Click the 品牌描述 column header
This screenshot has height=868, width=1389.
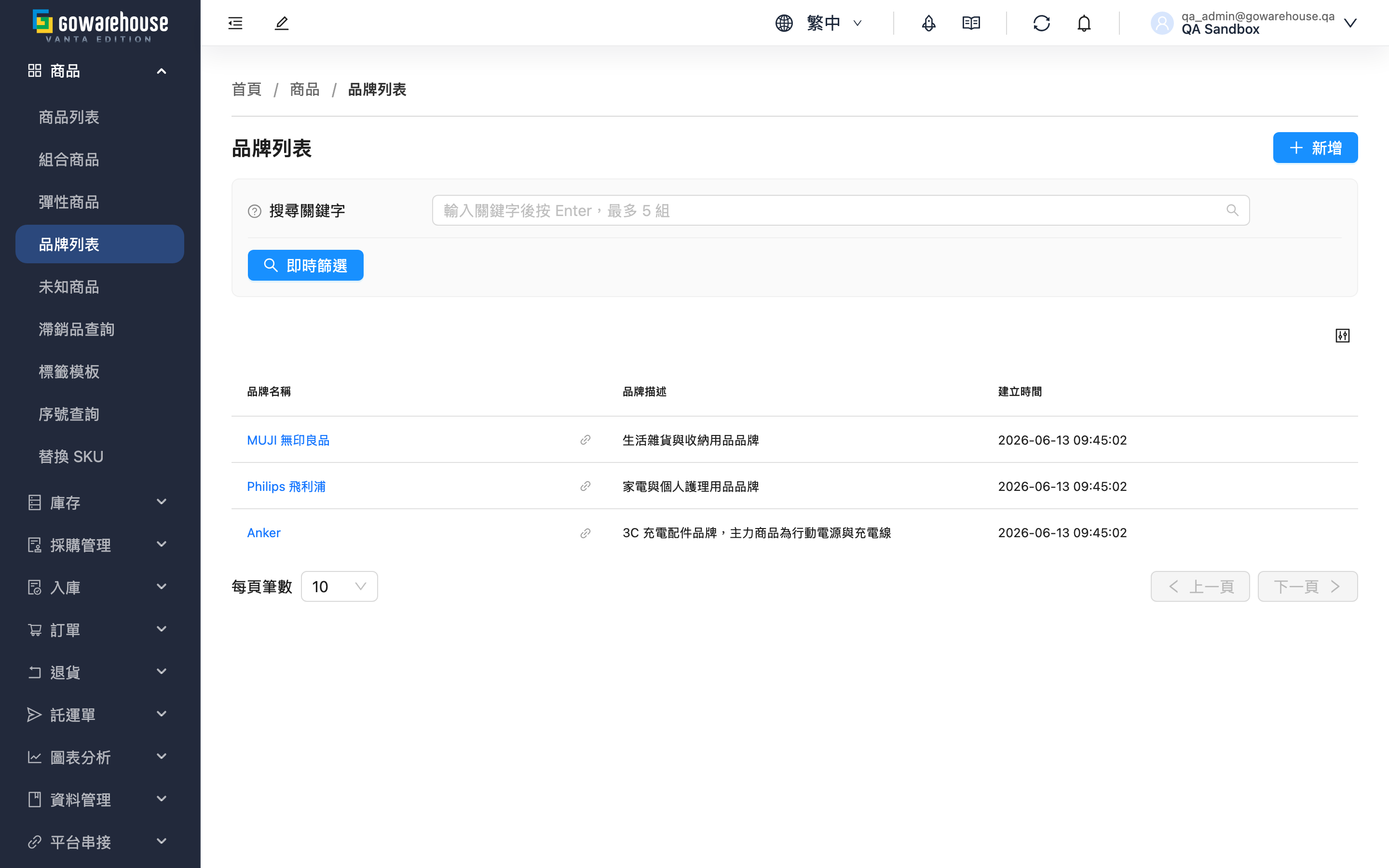point(644,392)
